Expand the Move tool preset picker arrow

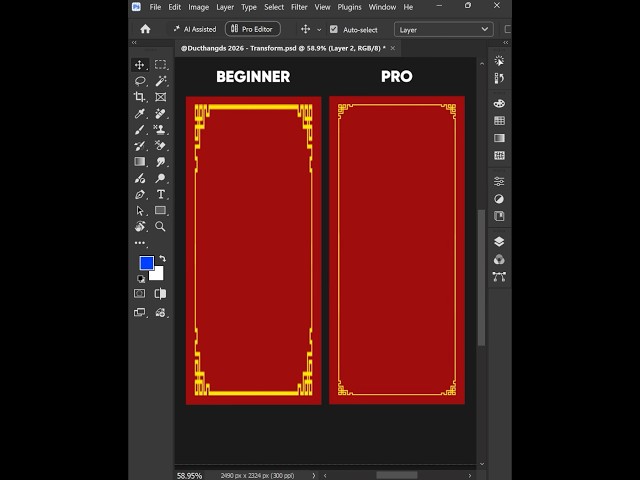pyautogui.click(x=319, y=30)
